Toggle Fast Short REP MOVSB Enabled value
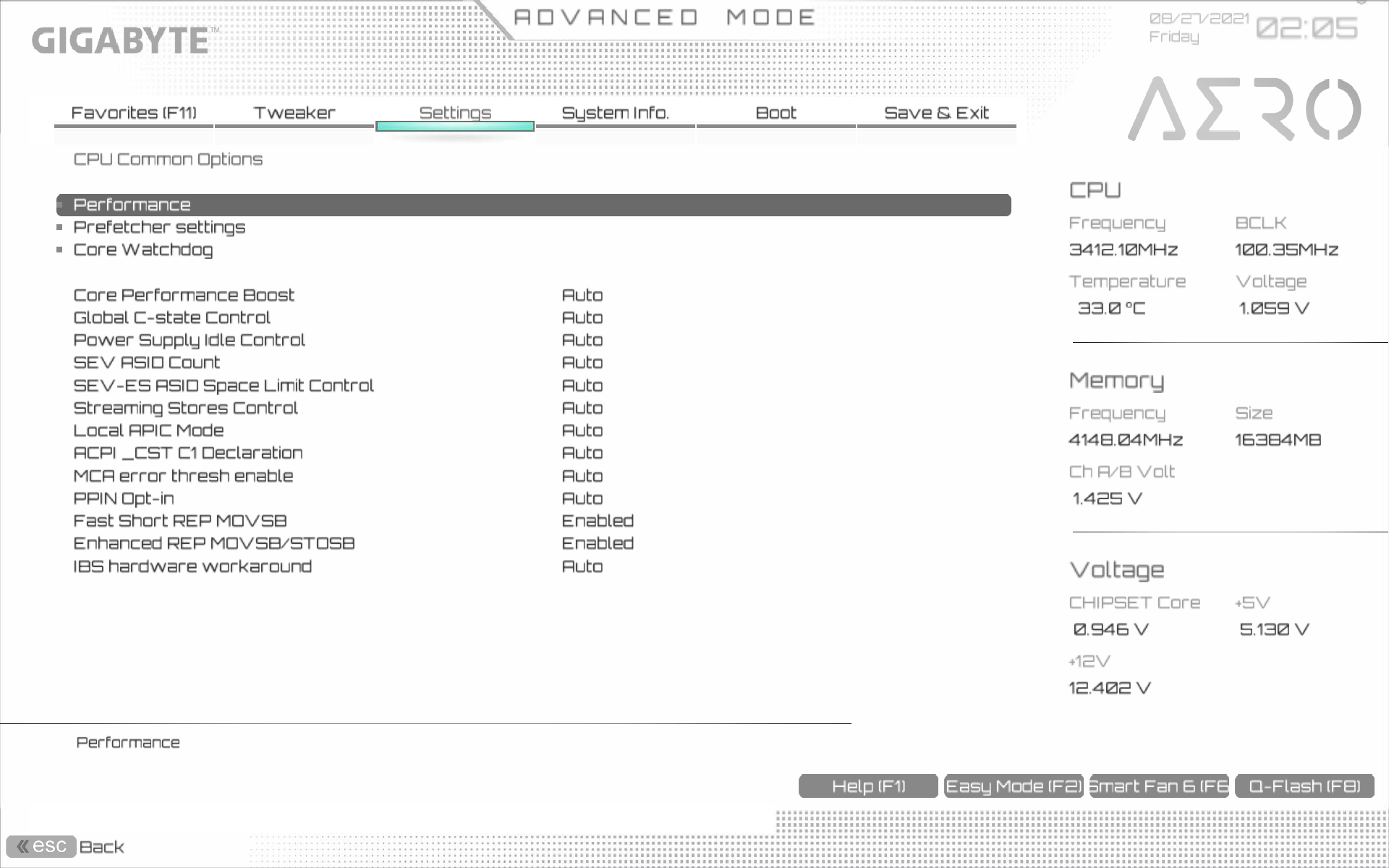The image size is (1389, 868). pos(598,521)
